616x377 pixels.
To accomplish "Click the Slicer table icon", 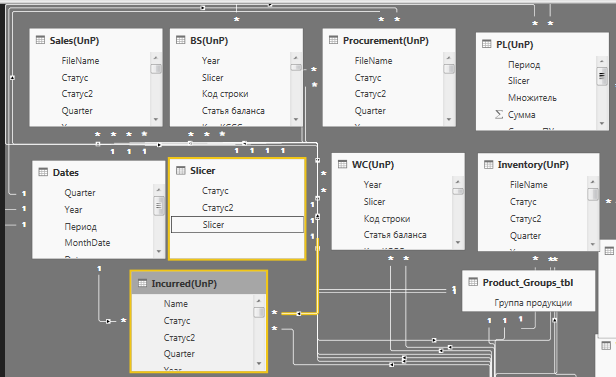I will pos(181,170).
